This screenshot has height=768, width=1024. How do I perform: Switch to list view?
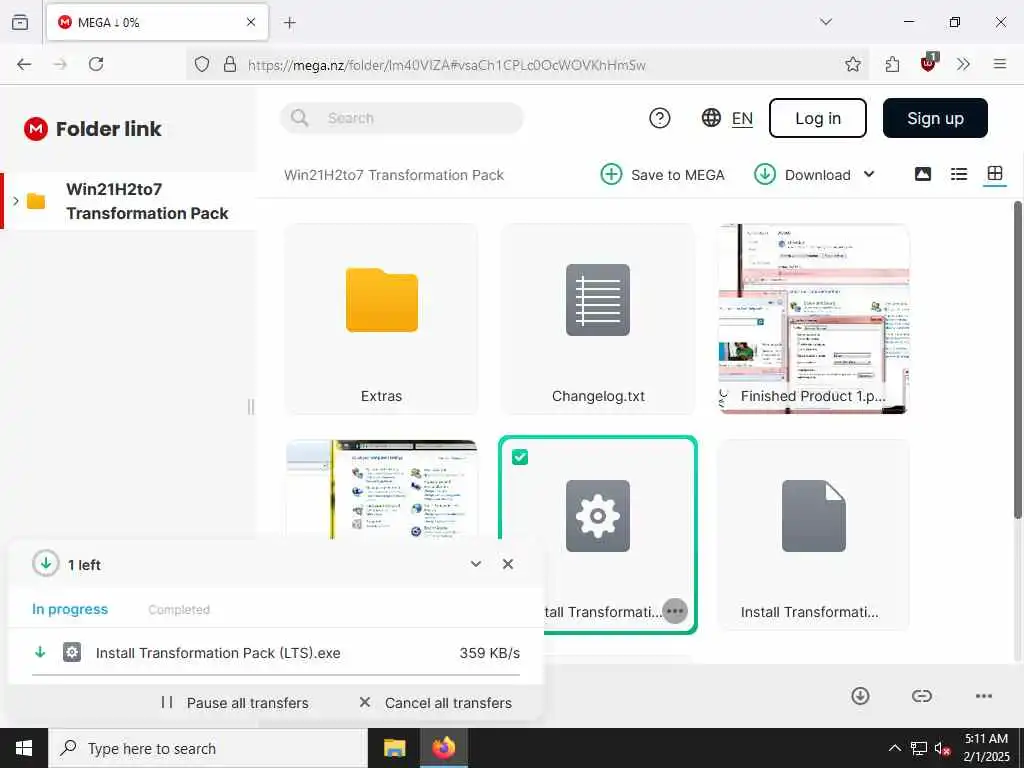pos(959,174)
